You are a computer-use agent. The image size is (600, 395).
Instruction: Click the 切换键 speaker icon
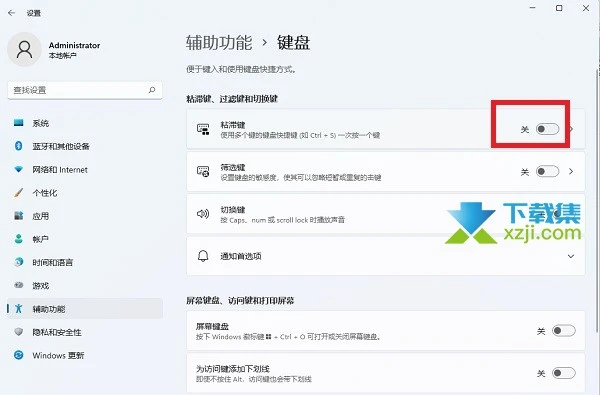pos(203,214)
